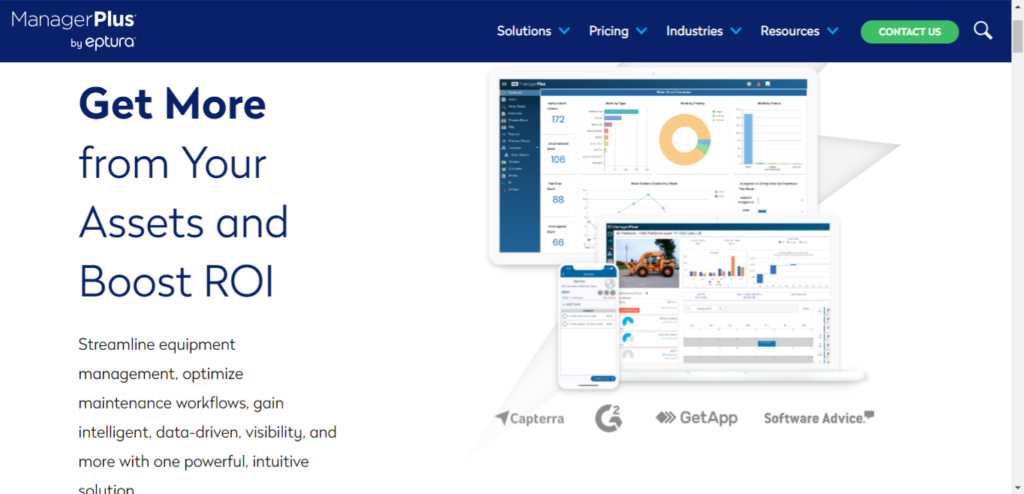Click the G2 logo
This screenshot has width=1024, height=494.
tap(608, 418)
